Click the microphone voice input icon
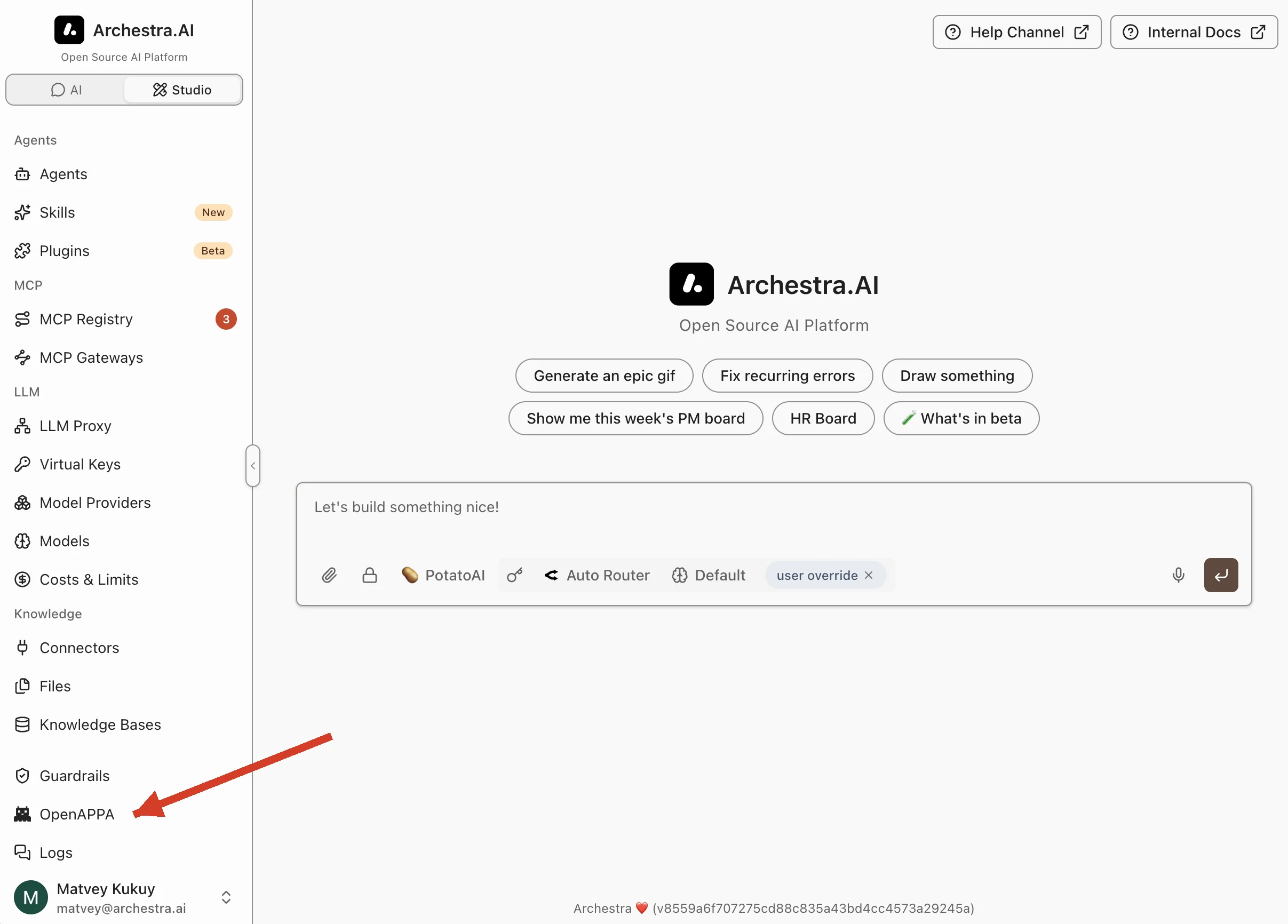1288x924 pixels. click(1179, 575)
